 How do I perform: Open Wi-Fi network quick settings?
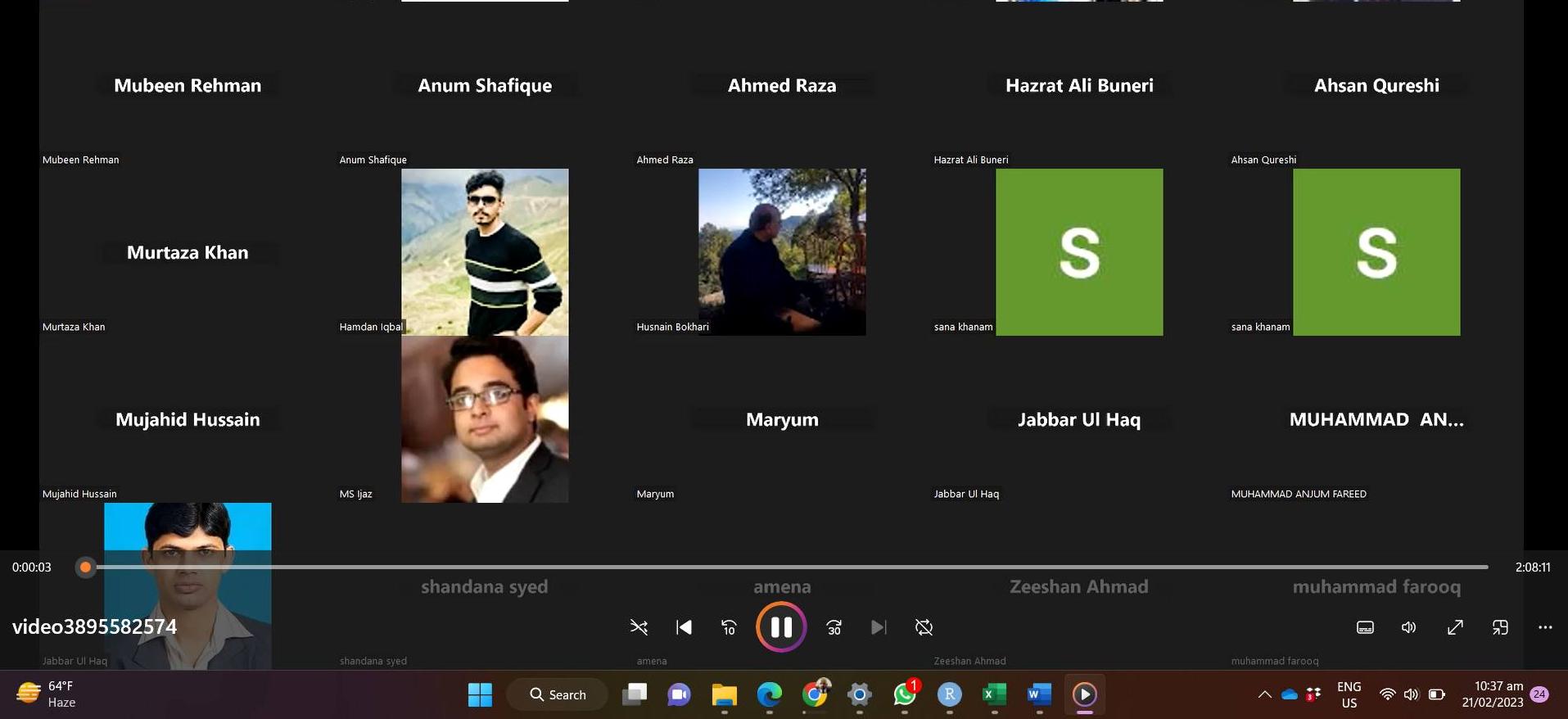[1387, 694]
